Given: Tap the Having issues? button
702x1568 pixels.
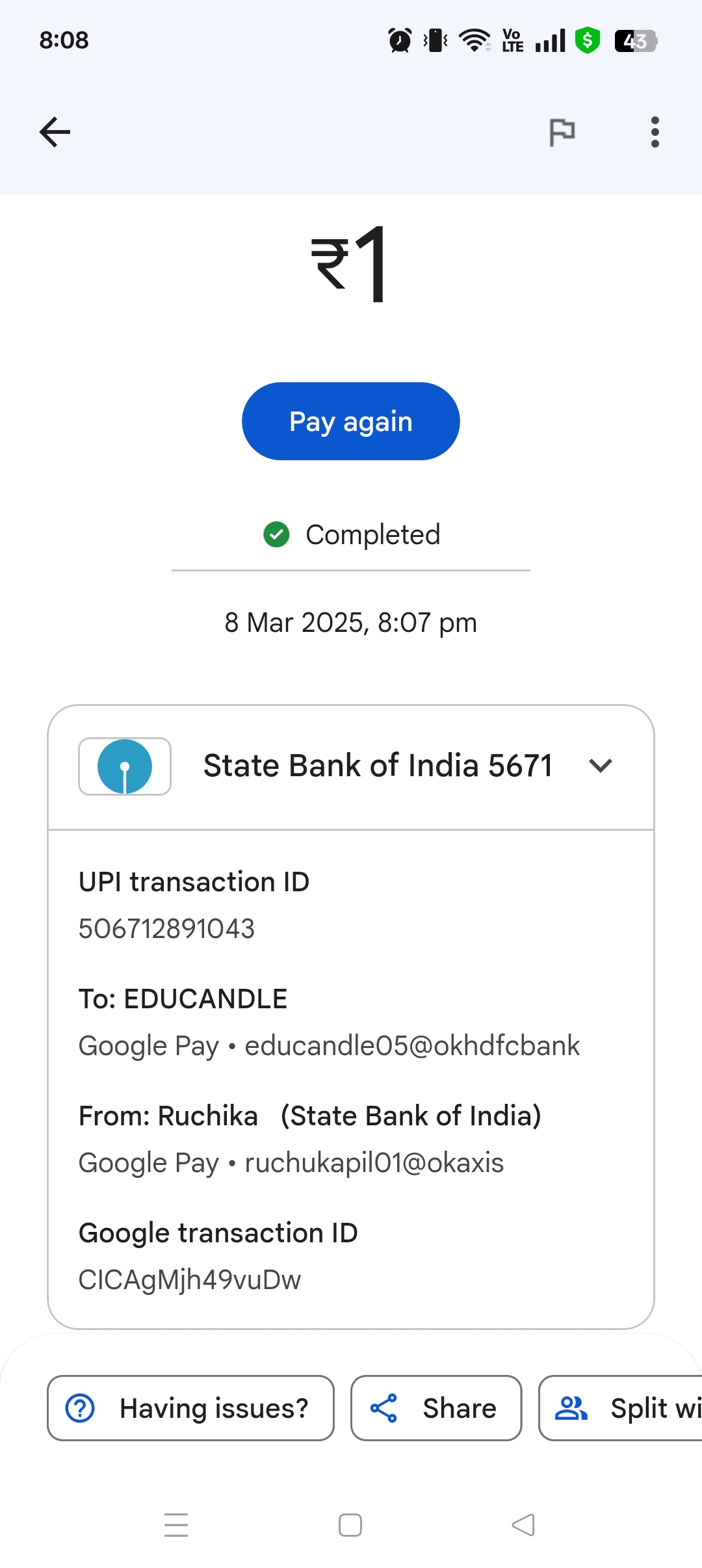Looking at the screenshot, I should (x=190, y=1408).
